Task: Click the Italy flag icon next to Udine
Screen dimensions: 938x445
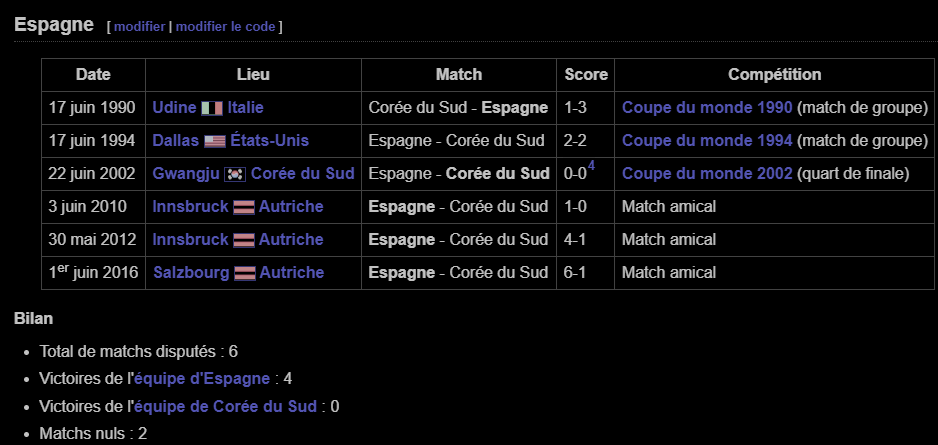Action: pyautogui.click(x=211, y=108)
